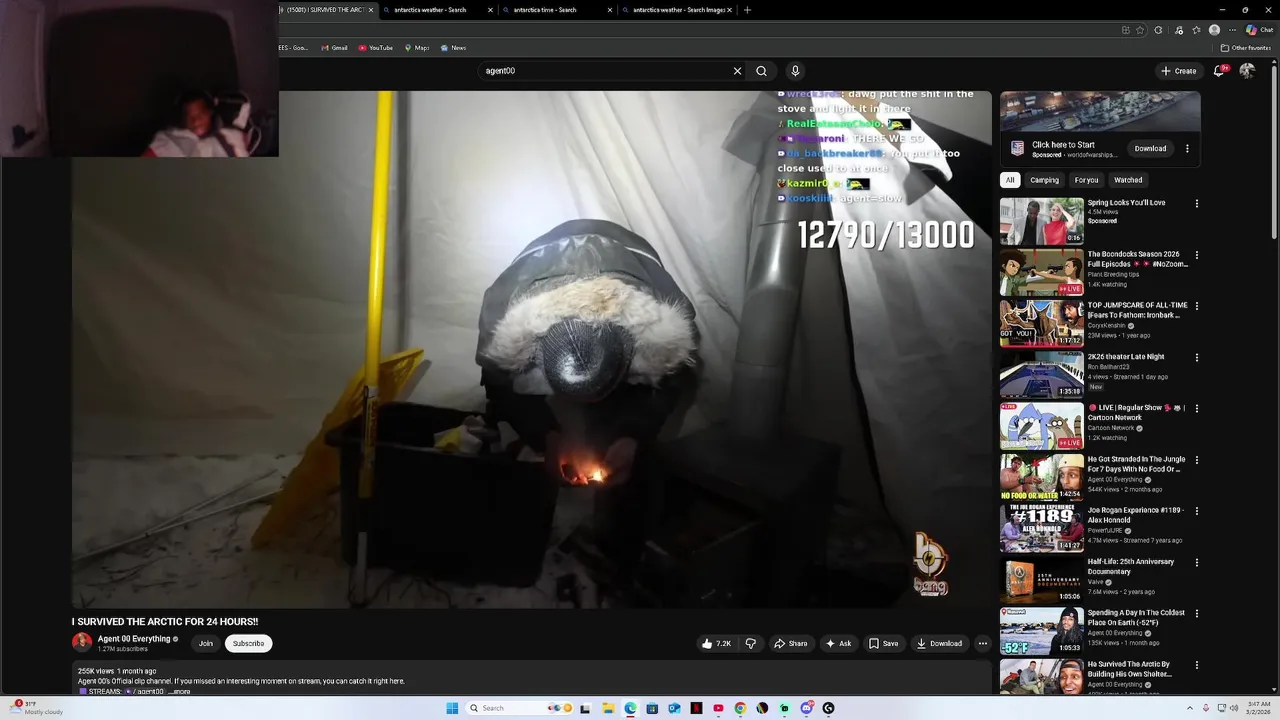Image resolution: width=1280 pixels, height=720 pixels.
Task: Select the For you filter chip
Action: [x=1086, y=180]
